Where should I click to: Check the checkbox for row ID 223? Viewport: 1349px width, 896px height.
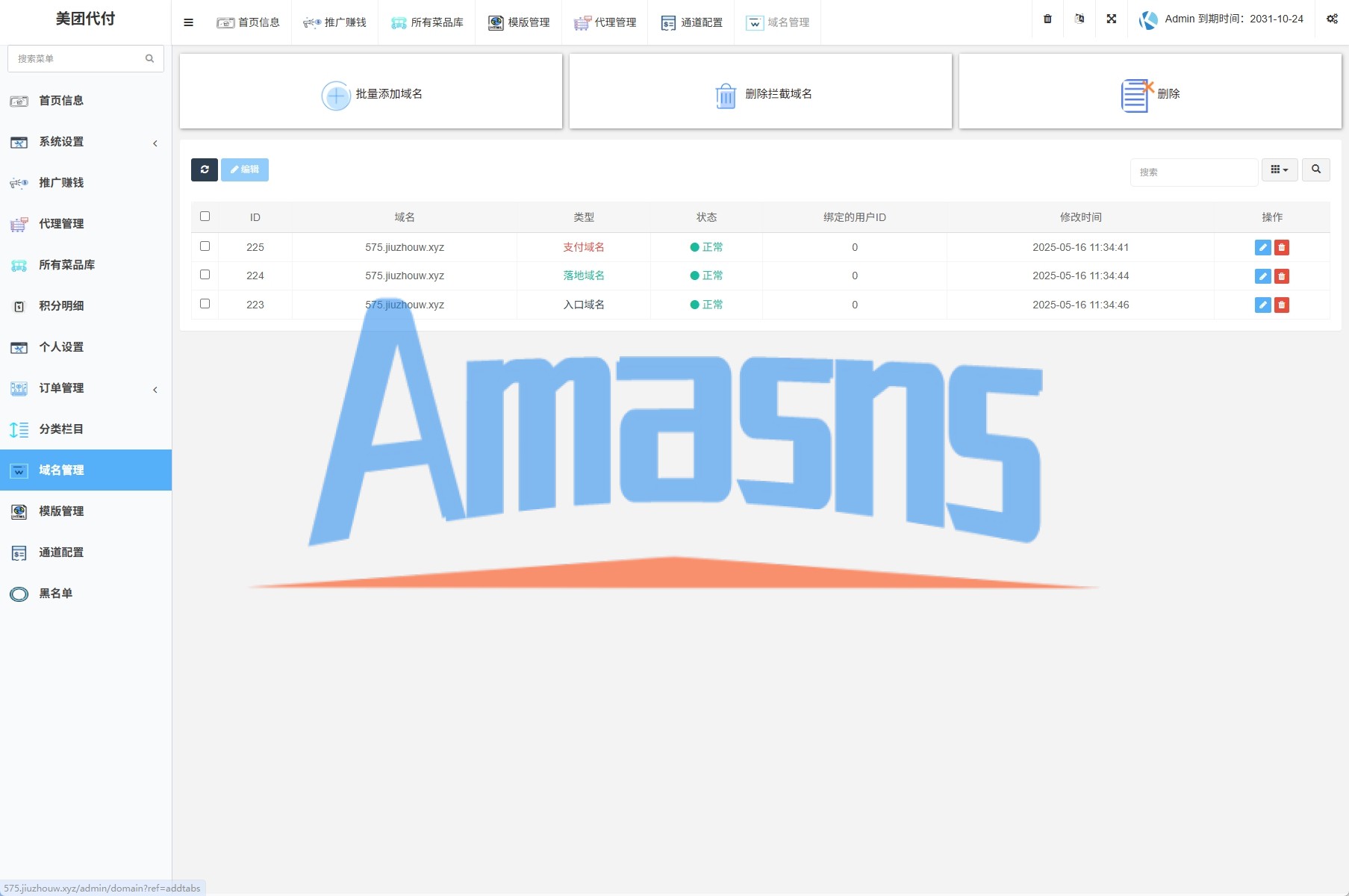click(205, 303)
